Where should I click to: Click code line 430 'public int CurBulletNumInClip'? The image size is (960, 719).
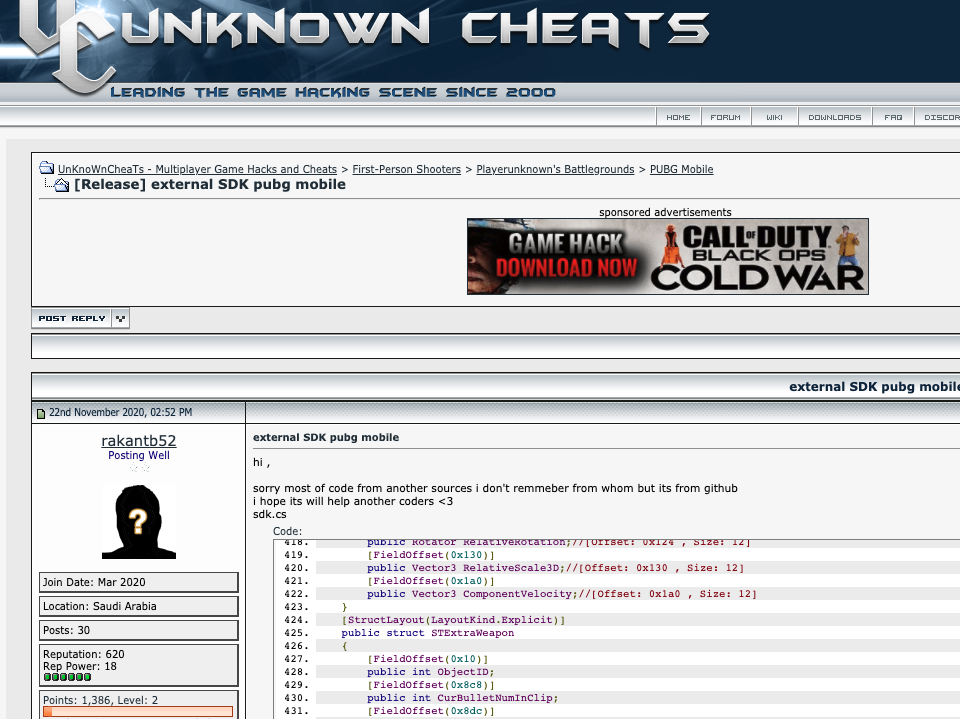(x=463, y=698)
